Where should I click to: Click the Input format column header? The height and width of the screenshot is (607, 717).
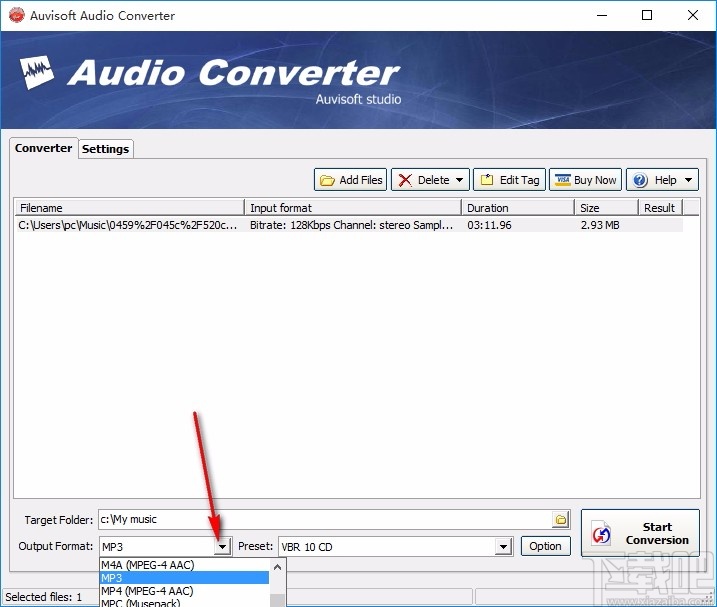353,208
